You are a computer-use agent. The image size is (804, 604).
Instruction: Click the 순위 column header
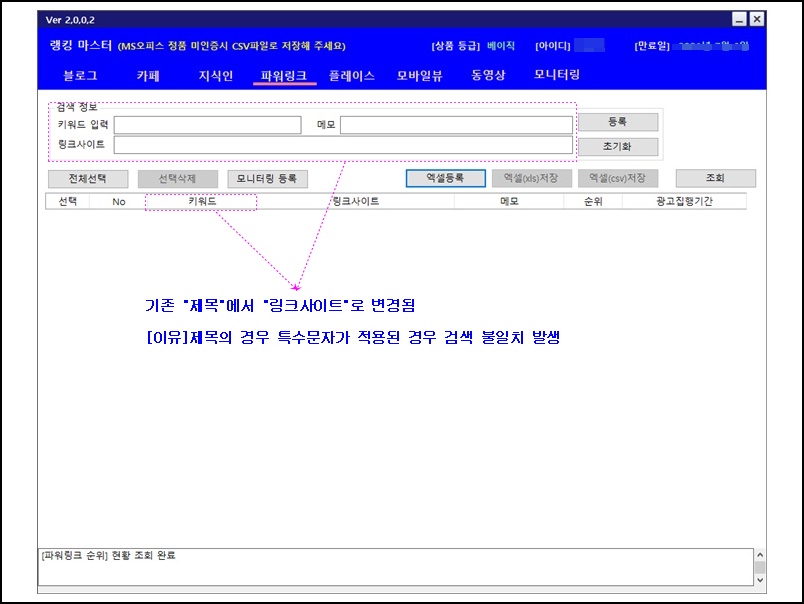[x=594, y=201]
